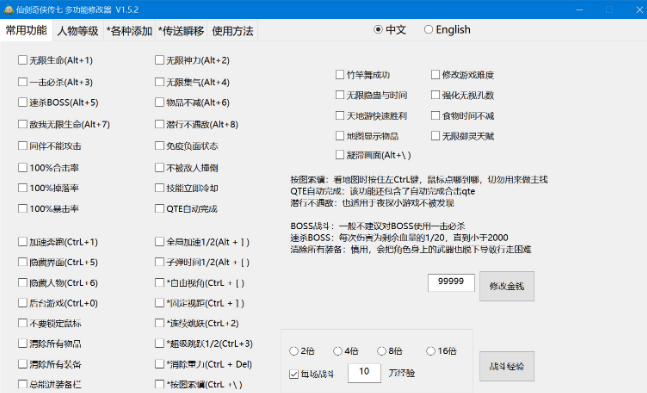This screenshot has height=393, width=647.
Task: Check the 物品不减(Alt+6) box
Action: [x=160, y=102]
